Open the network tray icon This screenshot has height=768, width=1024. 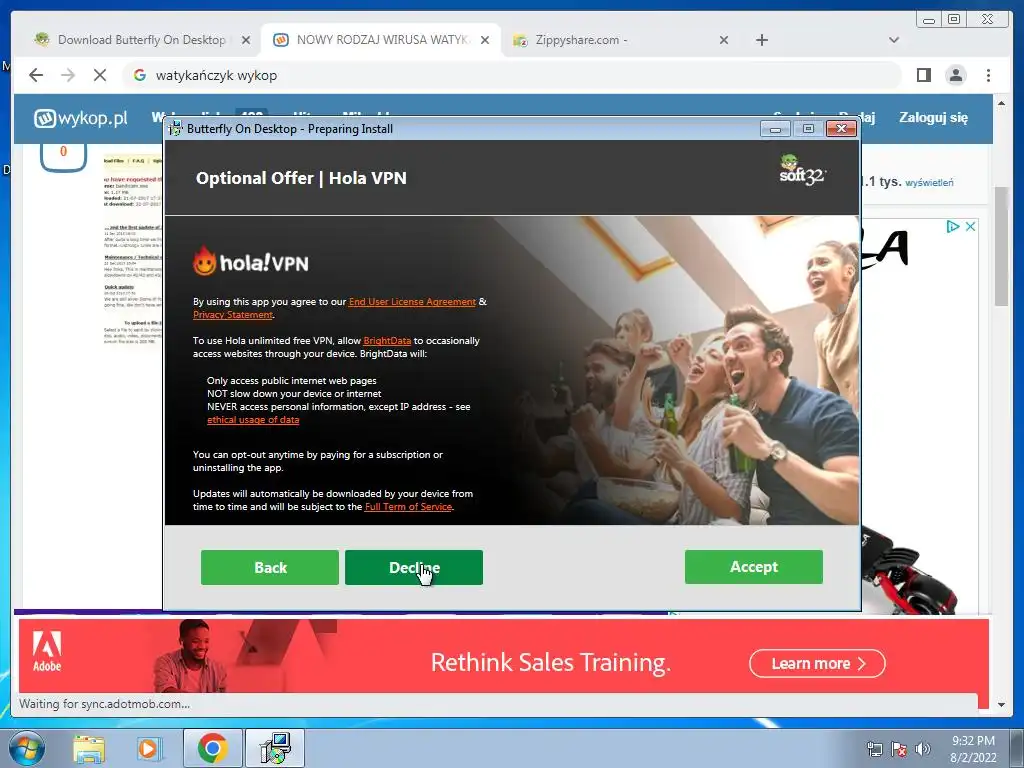(x=874, y=750)
